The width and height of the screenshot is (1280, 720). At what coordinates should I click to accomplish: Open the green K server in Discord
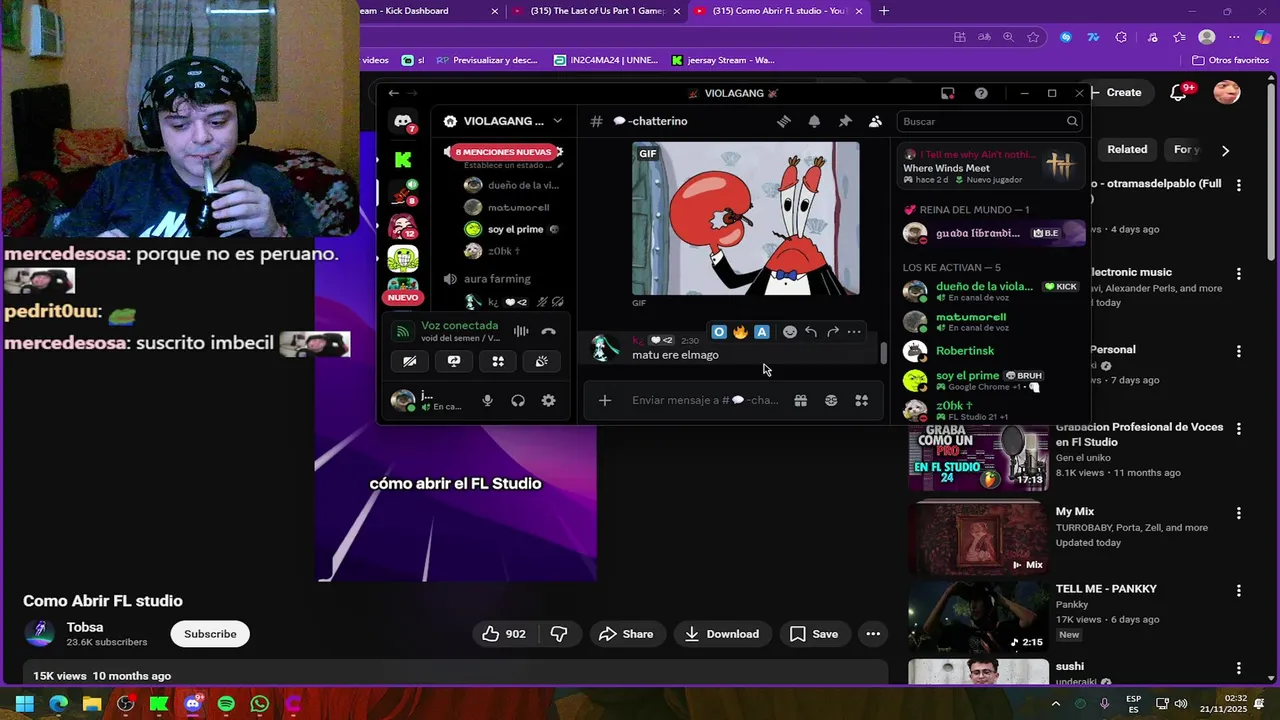click(403, 159)
